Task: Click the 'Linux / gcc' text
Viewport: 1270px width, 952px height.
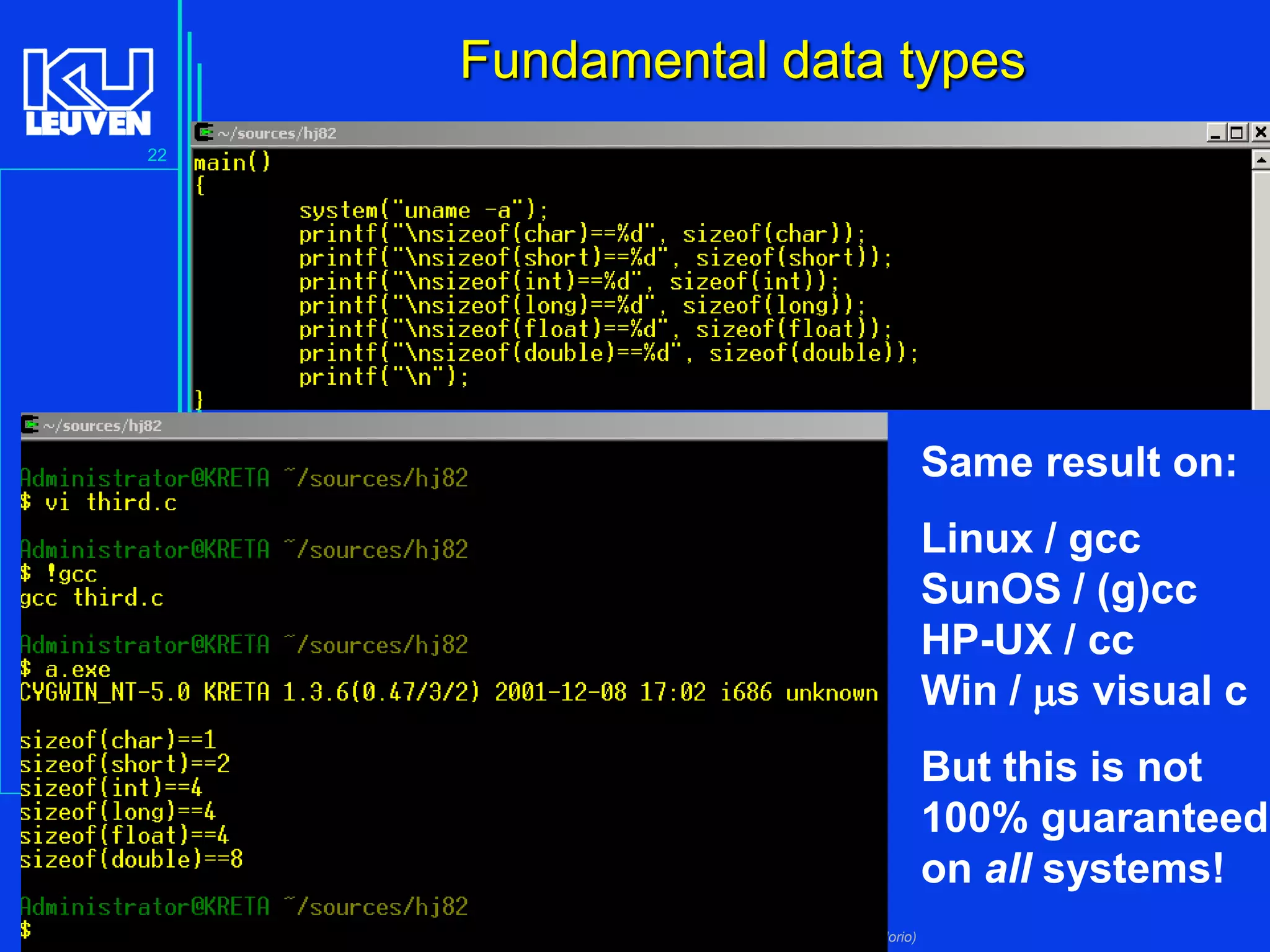Action: 1031,538
